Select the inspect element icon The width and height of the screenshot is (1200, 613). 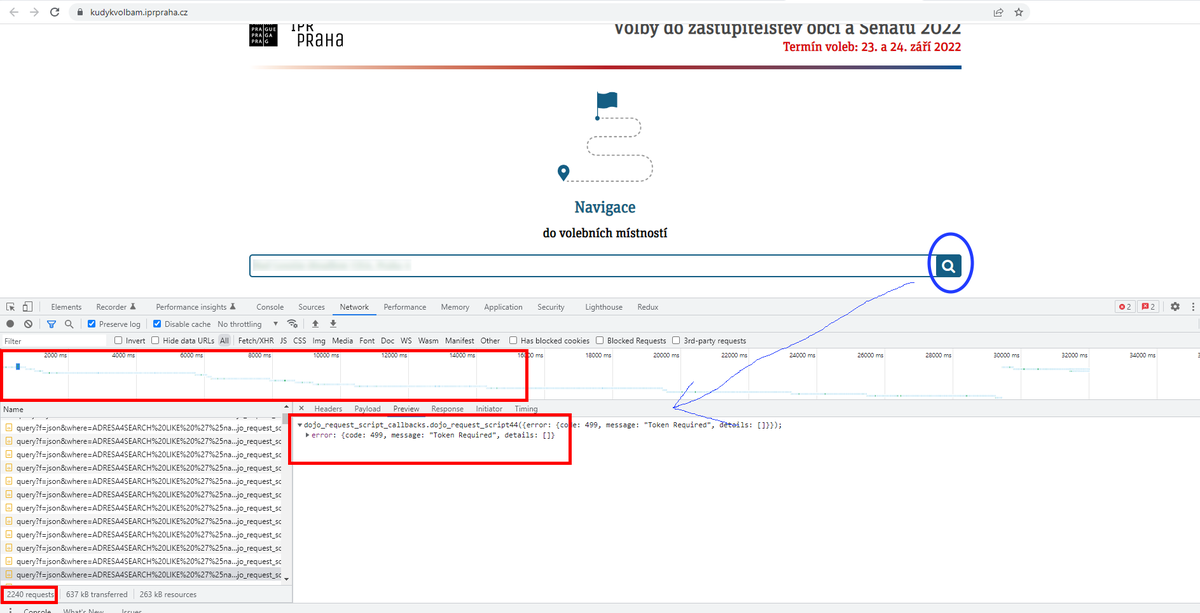[10, 306]
